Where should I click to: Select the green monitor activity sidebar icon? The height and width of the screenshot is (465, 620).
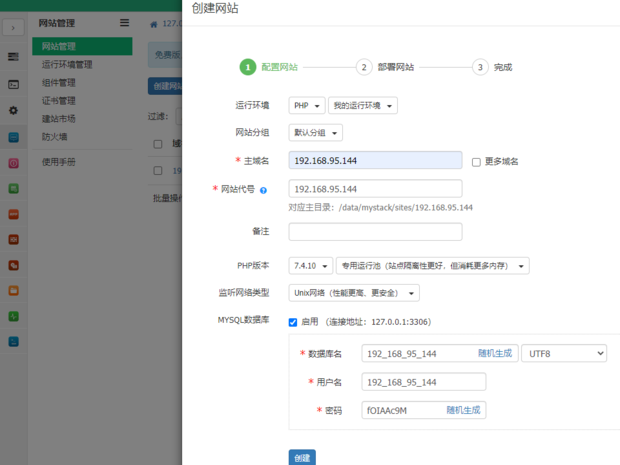coord(13,316)
